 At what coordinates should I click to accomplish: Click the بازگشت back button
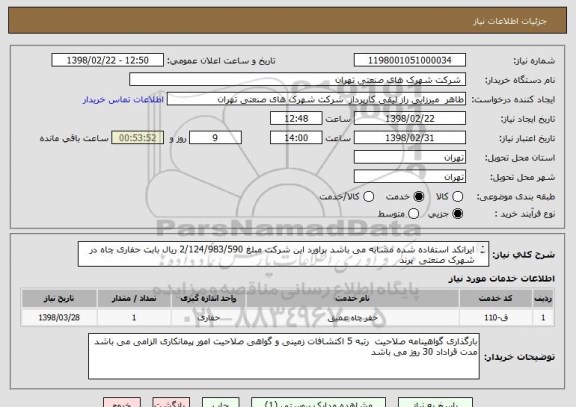click(171, 403)
